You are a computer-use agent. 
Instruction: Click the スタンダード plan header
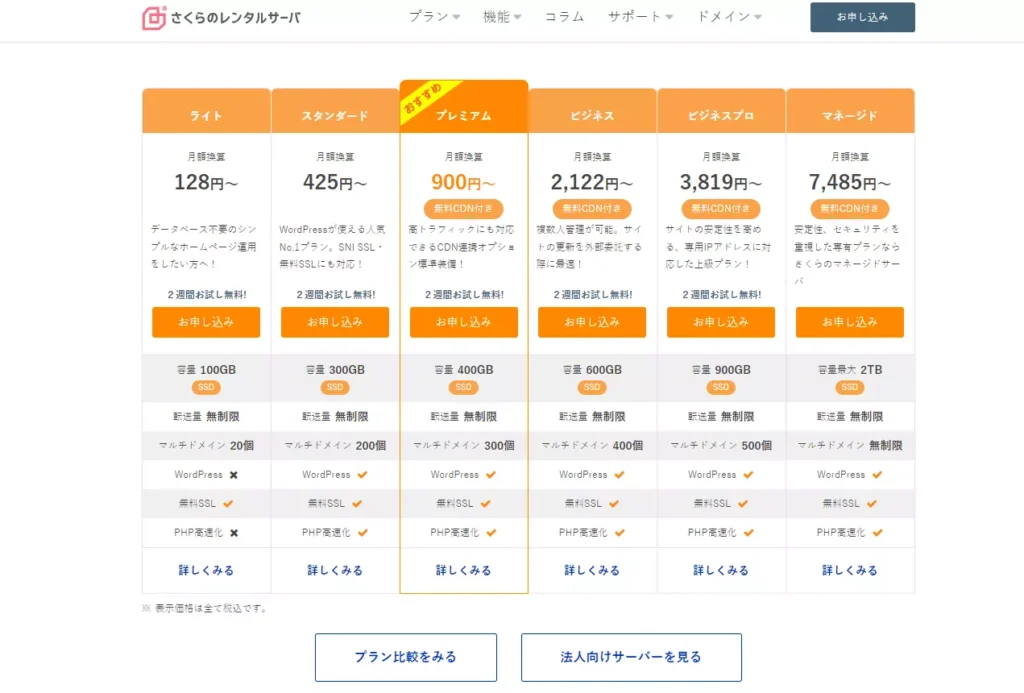(334, 111)
